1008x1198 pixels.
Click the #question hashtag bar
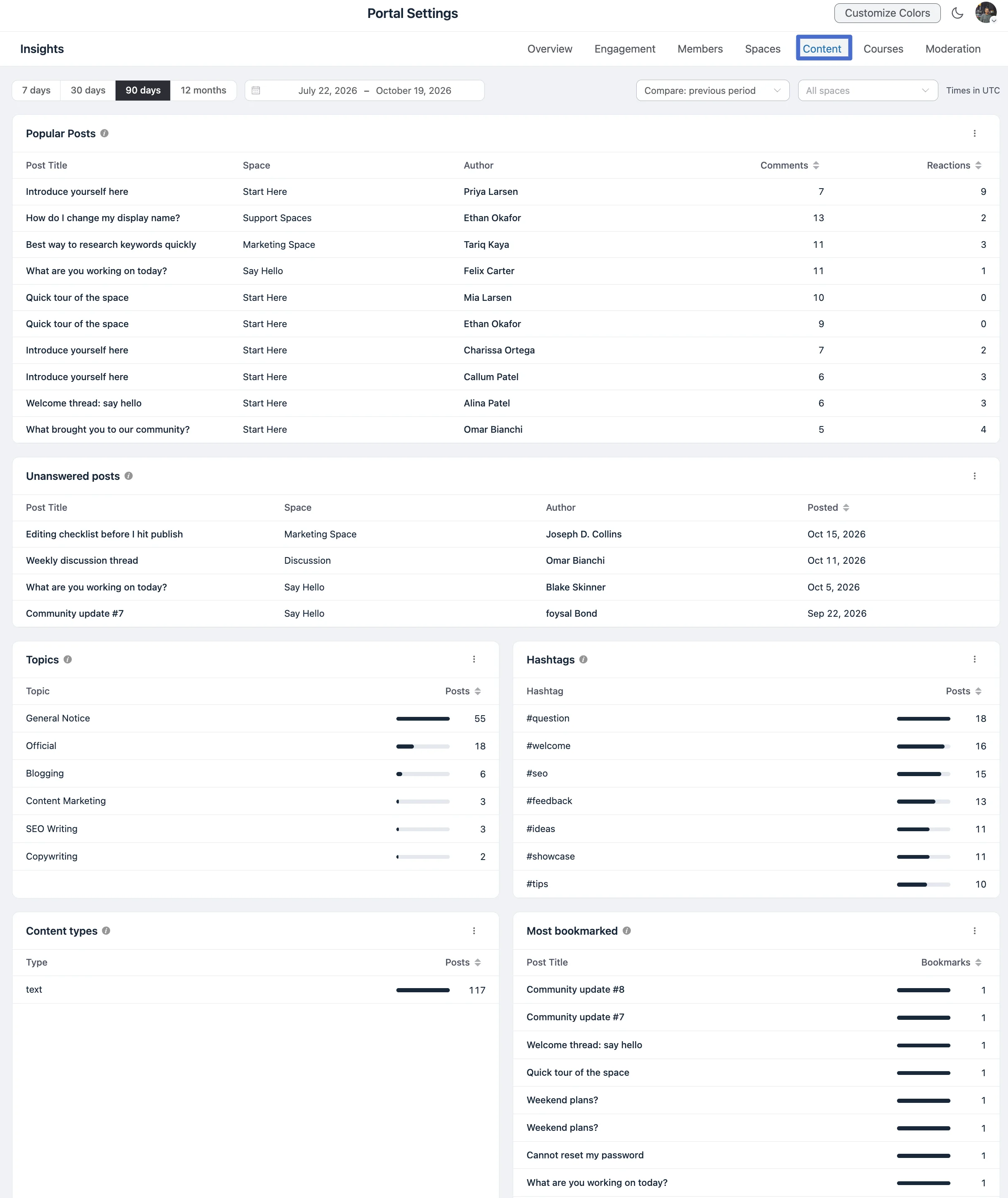click(923, 719)
